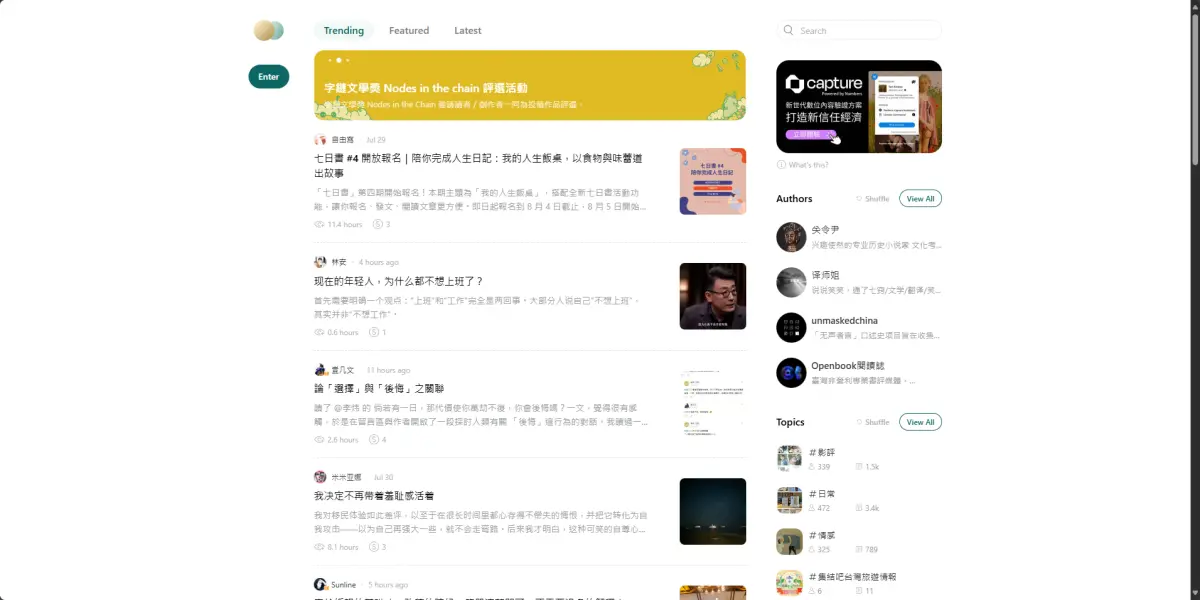Screen dimensions: 1200x600
Task: Click the author avatar of 林安
Action: [320, 262]
